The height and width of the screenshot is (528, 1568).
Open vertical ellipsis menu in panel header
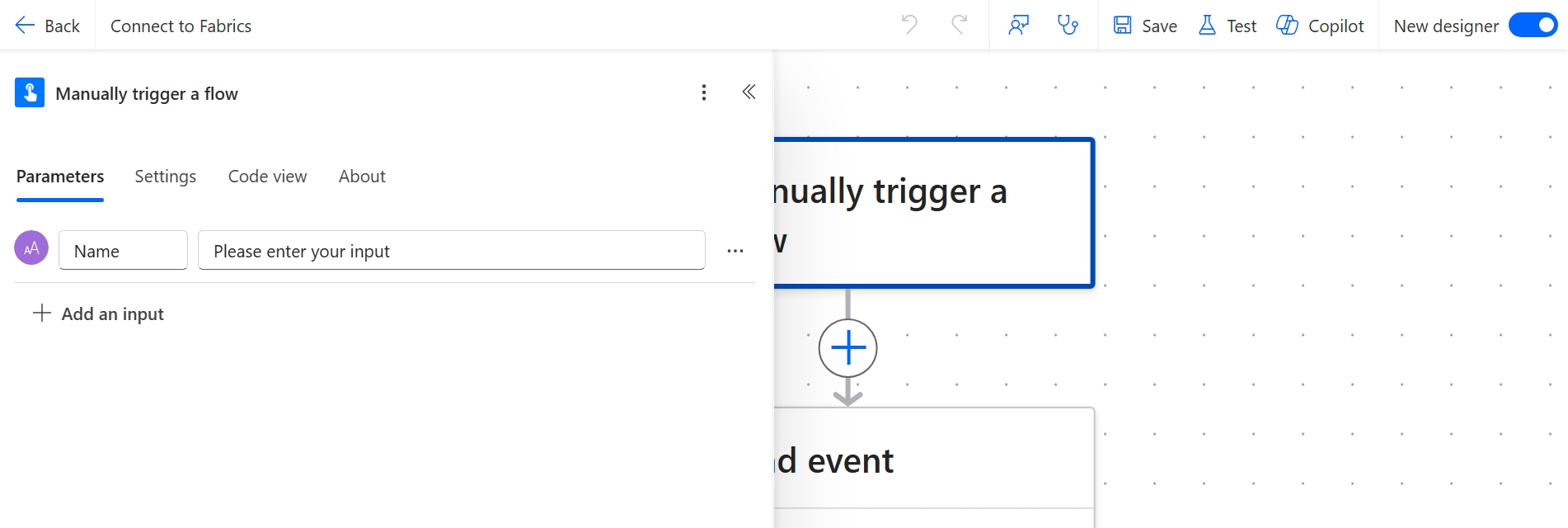tap(703, 92)
